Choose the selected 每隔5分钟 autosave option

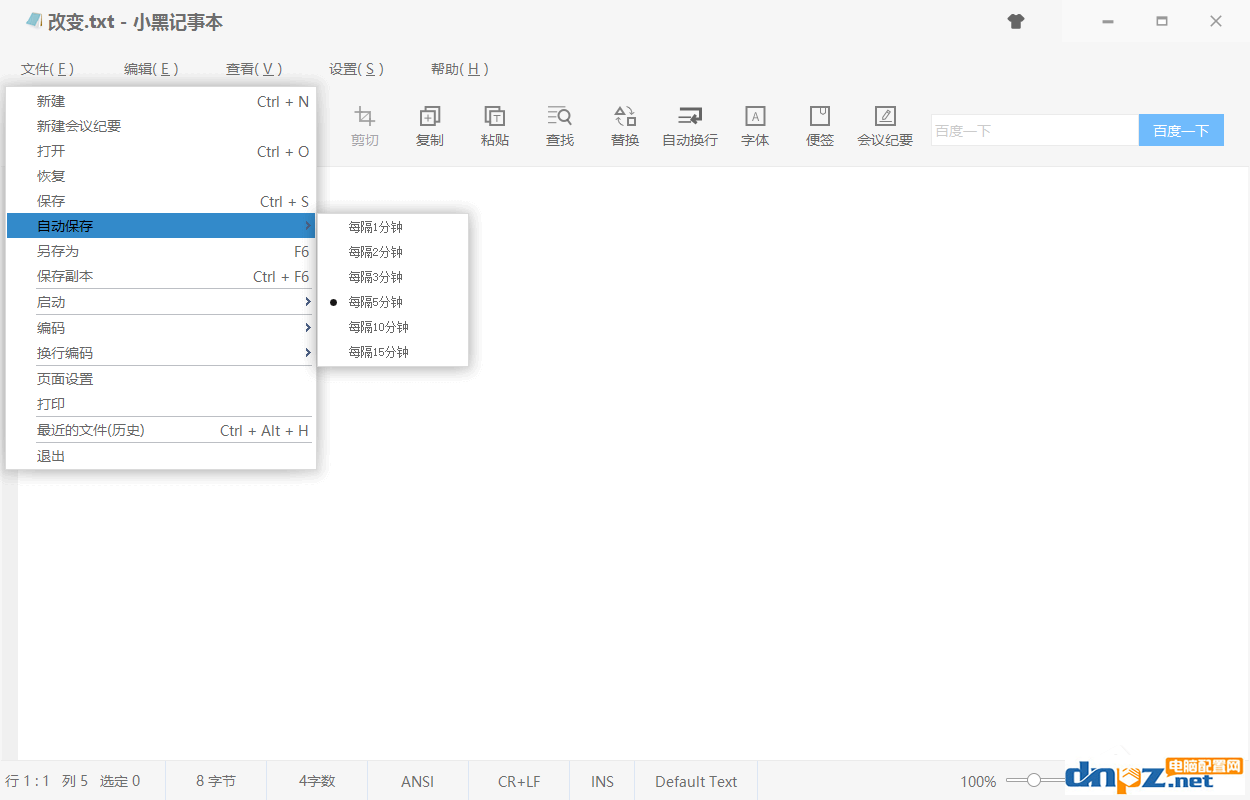click(376, 302)
